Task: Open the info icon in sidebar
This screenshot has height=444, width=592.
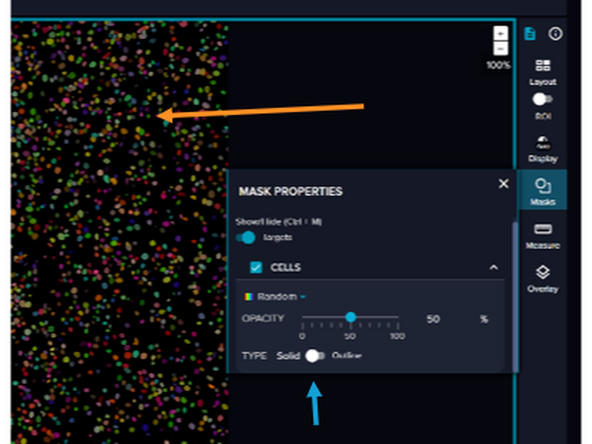Action: (555, 34)
